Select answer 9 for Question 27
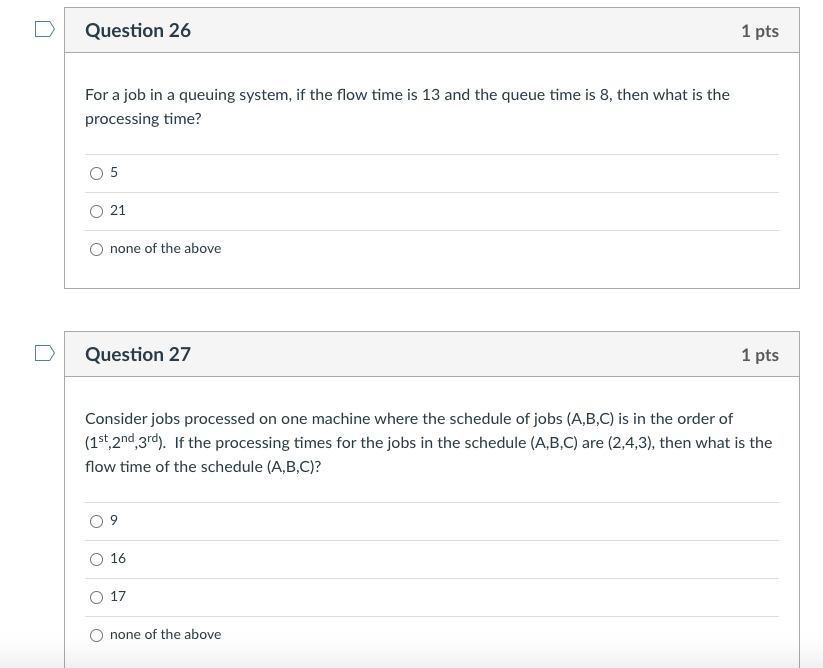 (x=97, y=520)
